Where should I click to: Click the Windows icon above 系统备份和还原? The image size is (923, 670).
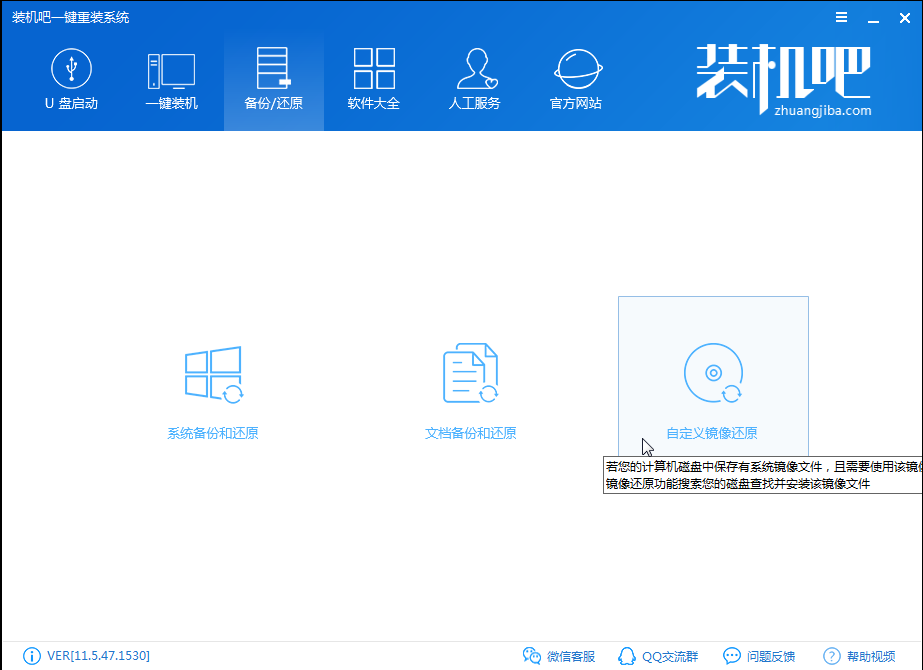(x=212, y=373)
